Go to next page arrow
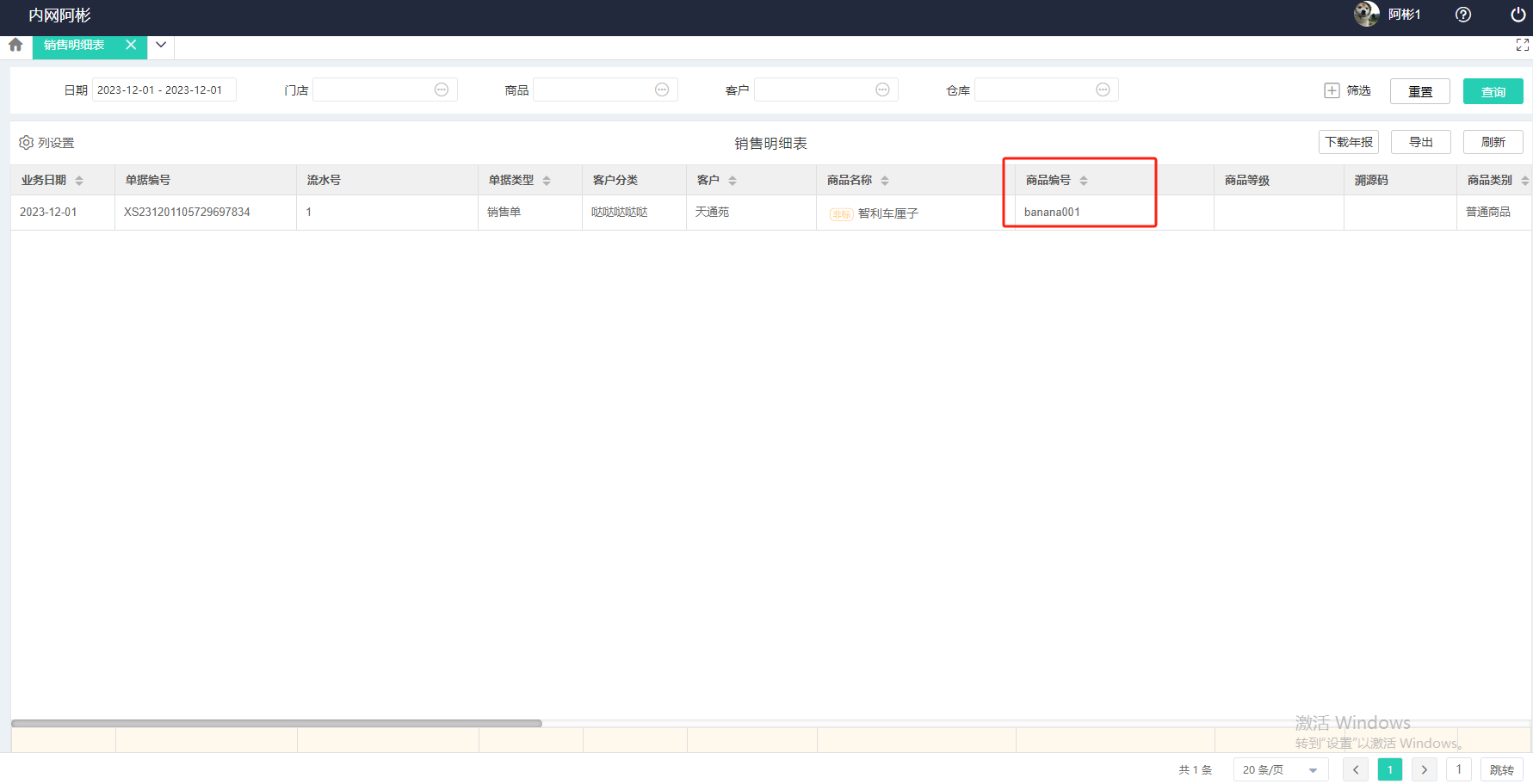The width and height of the screenshot is (1533, 784). pyautogui.click(x=1425, y=770)
